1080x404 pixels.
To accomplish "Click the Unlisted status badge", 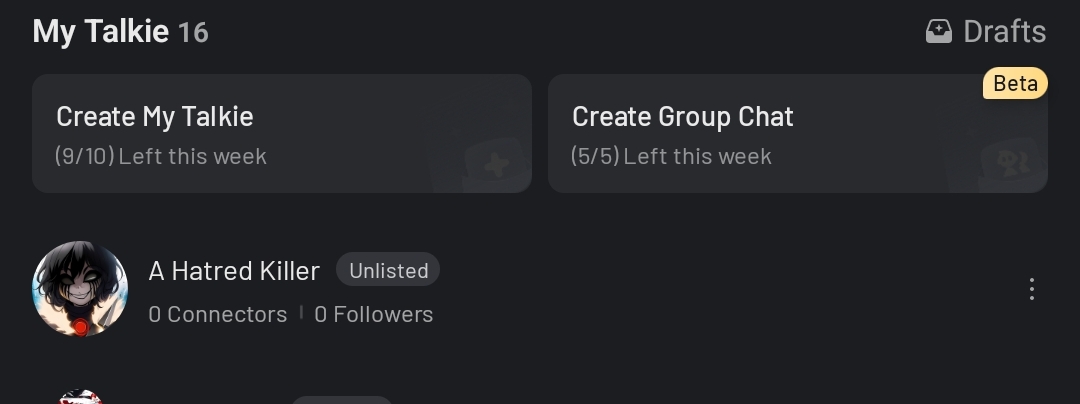I will pos(388,270).
